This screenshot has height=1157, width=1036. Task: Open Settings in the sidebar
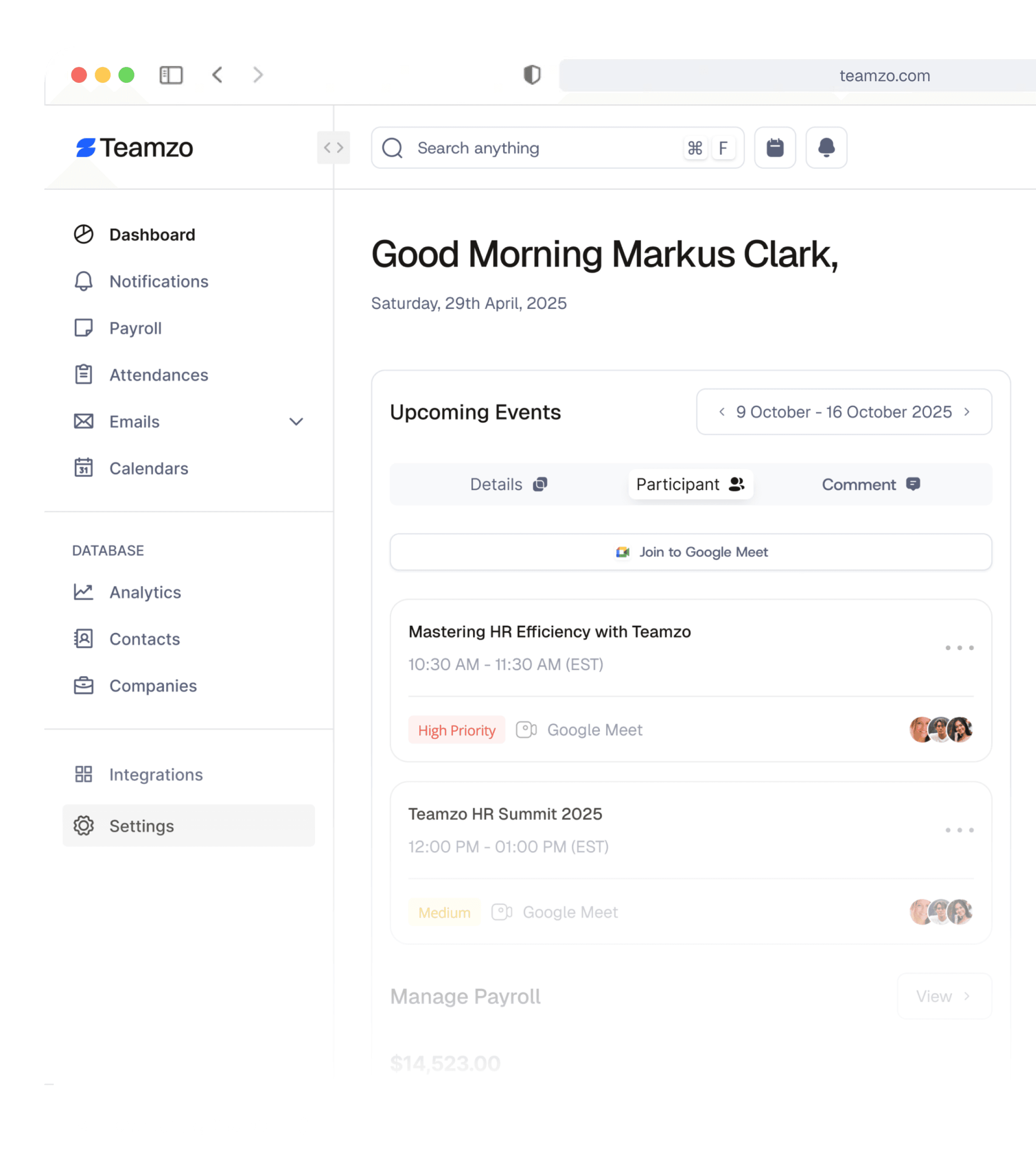point(189,826)
